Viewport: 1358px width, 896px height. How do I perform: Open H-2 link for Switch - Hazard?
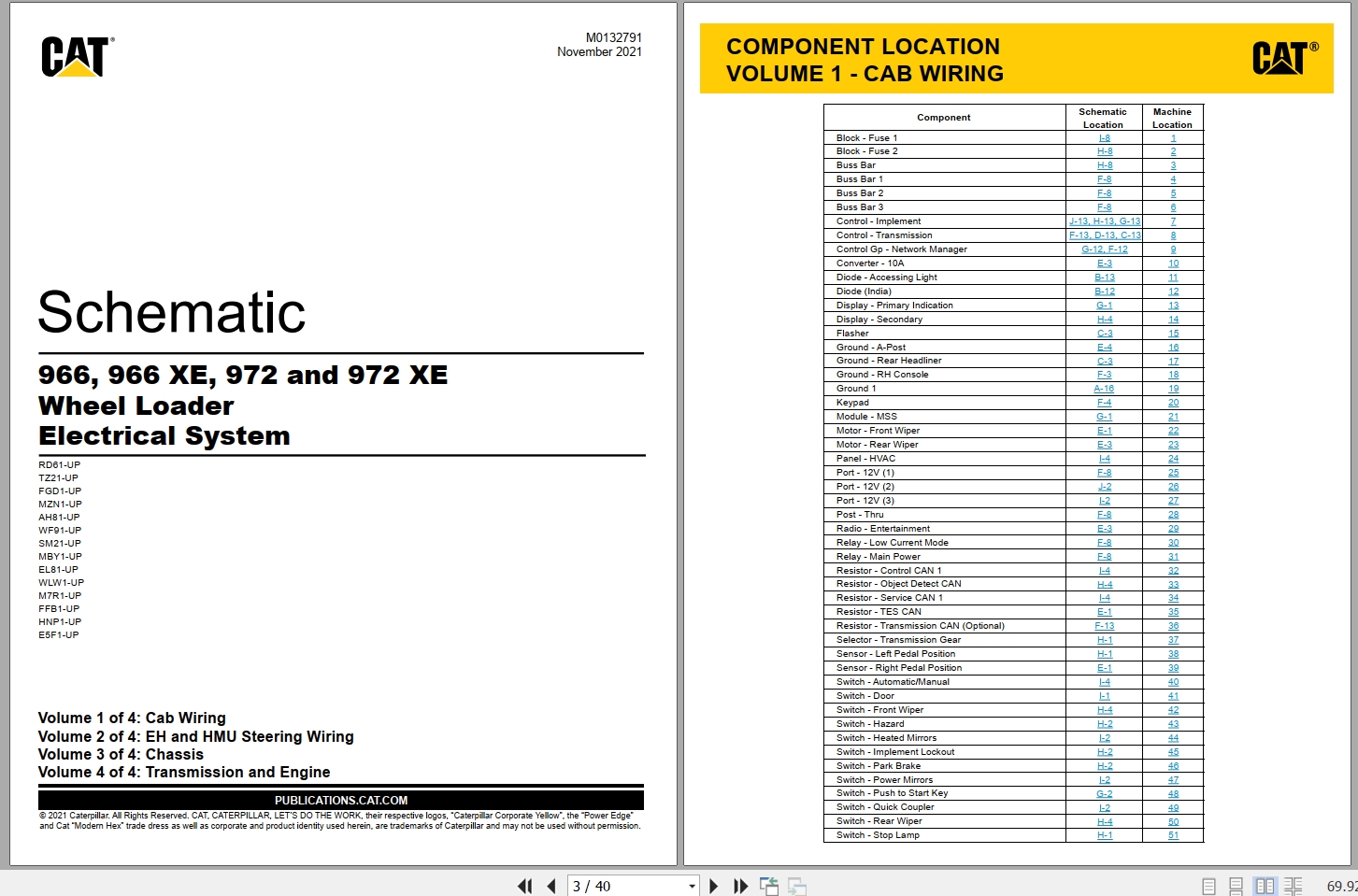(x=1105, y=724)
